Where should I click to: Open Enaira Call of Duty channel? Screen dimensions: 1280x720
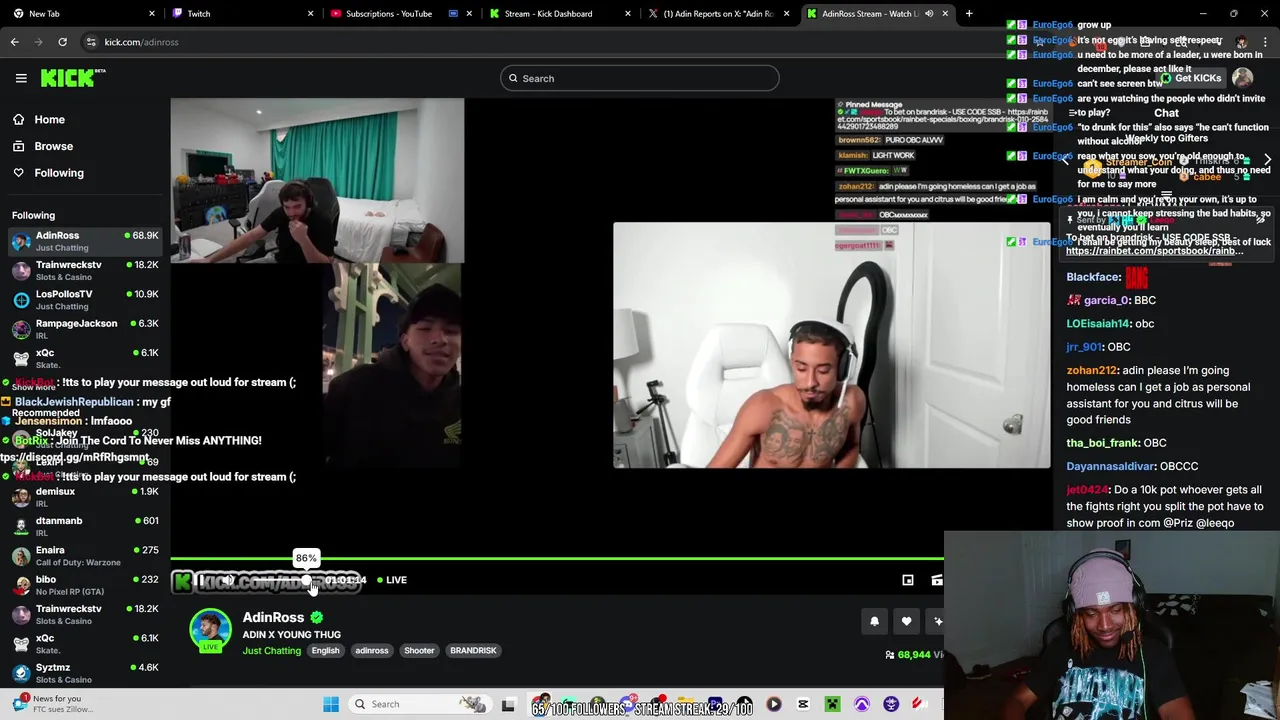[85, 556]
